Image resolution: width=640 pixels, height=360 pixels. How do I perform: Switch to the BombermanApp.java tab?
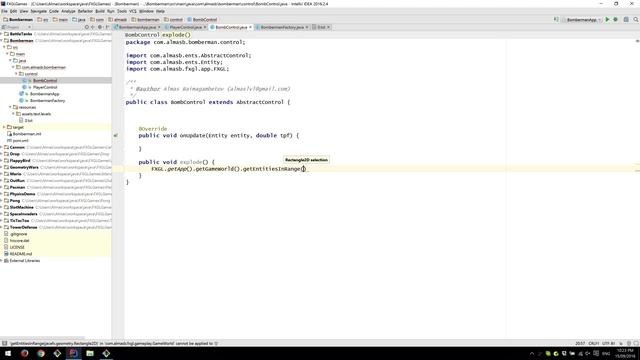136,27
